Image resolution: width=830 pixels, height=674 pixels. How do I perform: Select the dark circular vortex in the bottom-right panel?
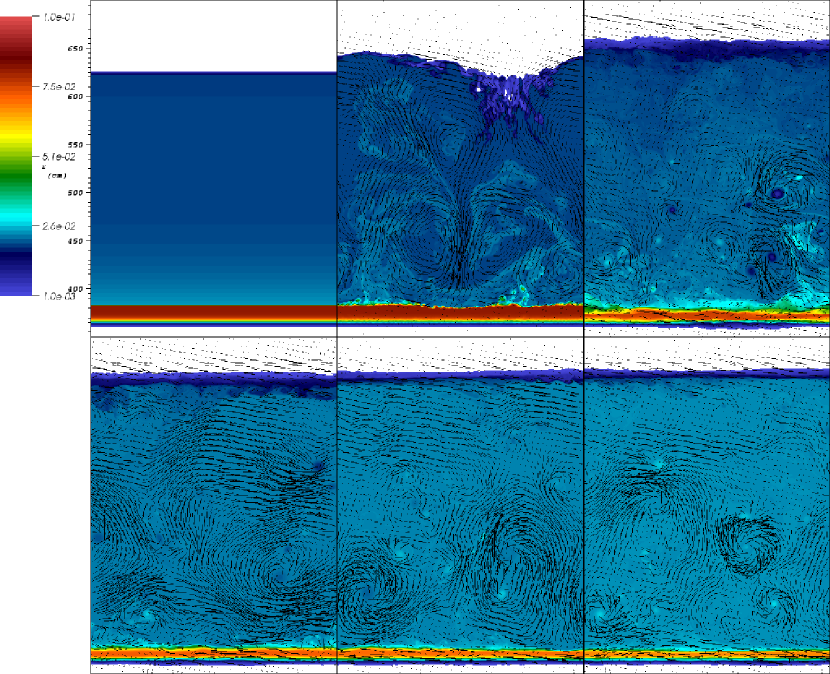click(x=745, y=545)
